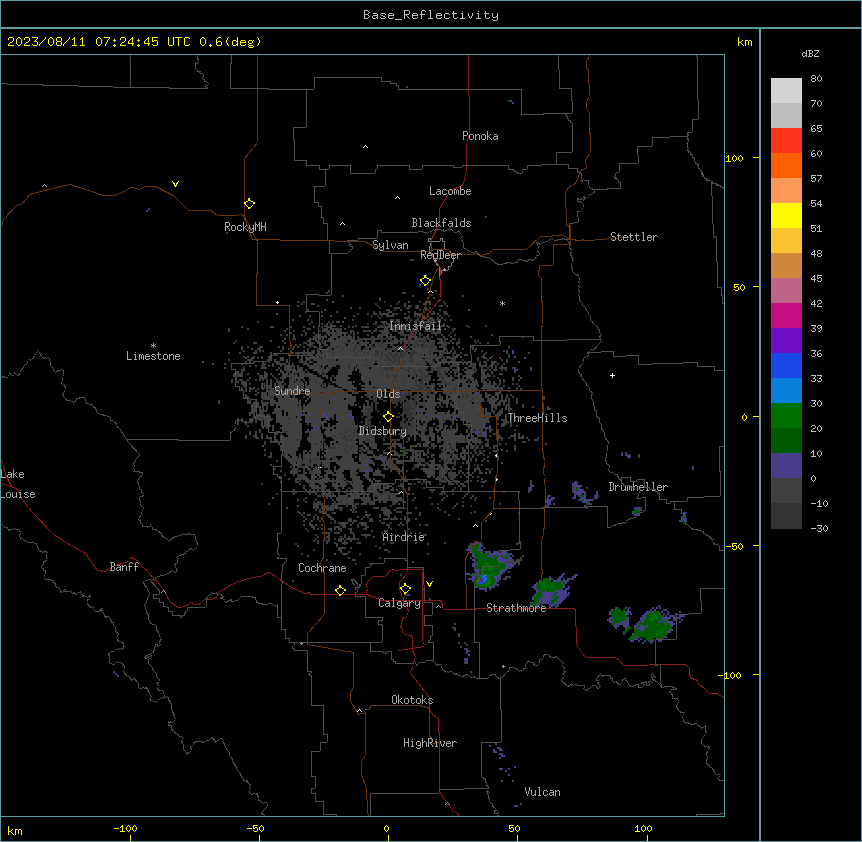
Task: Select the Lacombe town label
Action: click(x=450, y=191)
